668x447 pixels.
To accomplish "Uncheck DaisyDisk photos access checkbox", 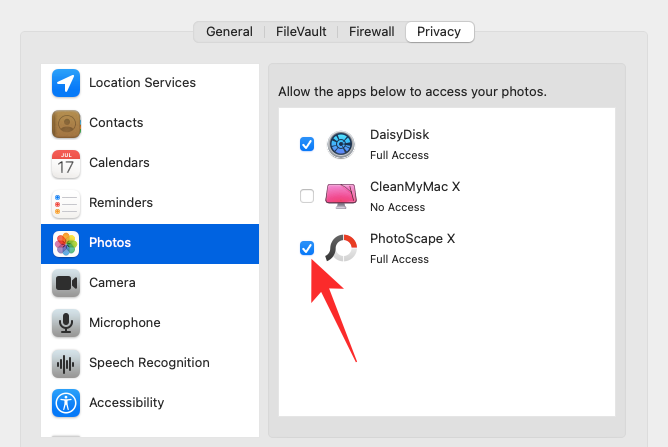I will point(307,144).
